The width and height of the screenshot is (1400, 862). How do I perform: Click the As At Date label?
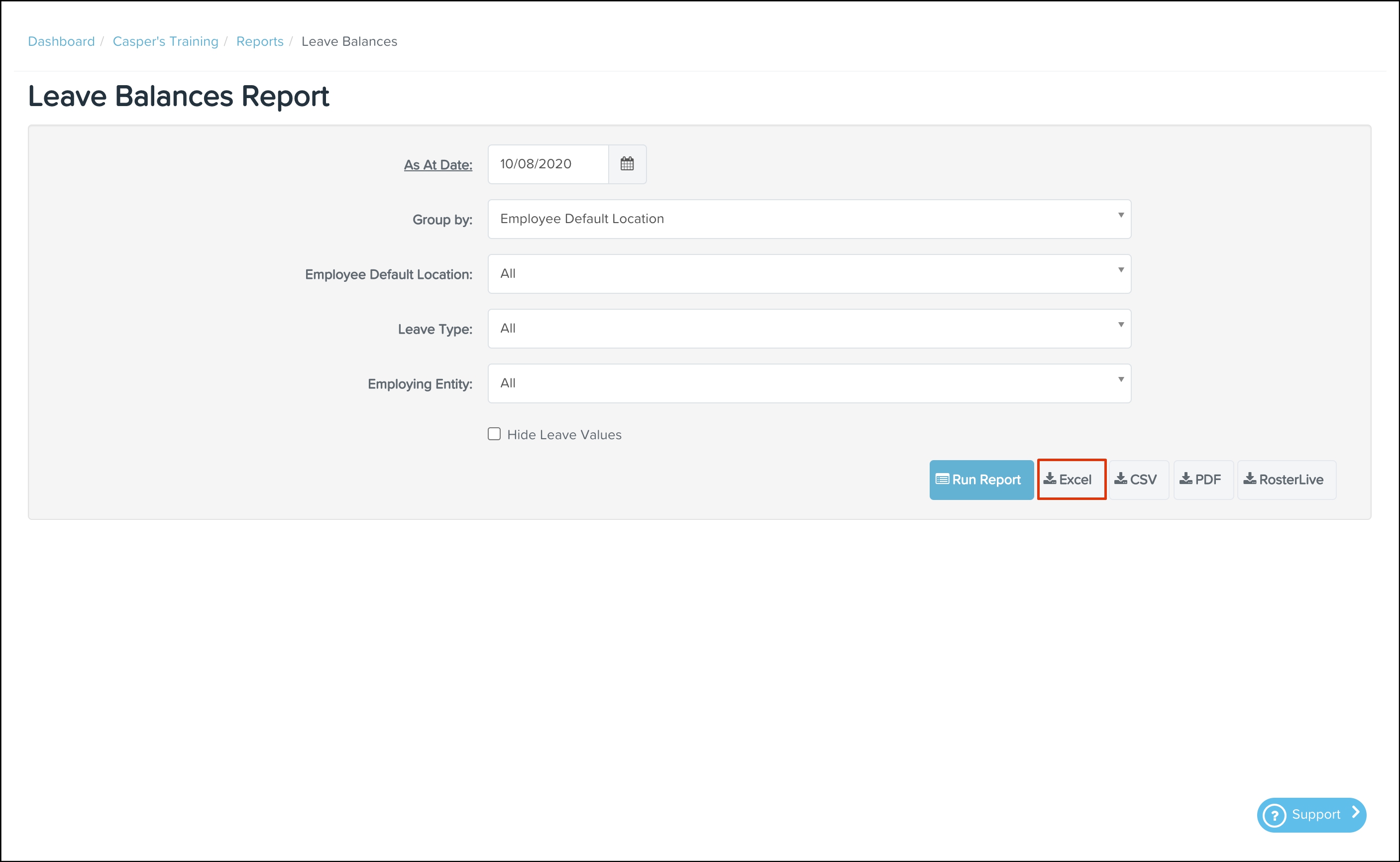pyautogui.click(x=437, y=165)
